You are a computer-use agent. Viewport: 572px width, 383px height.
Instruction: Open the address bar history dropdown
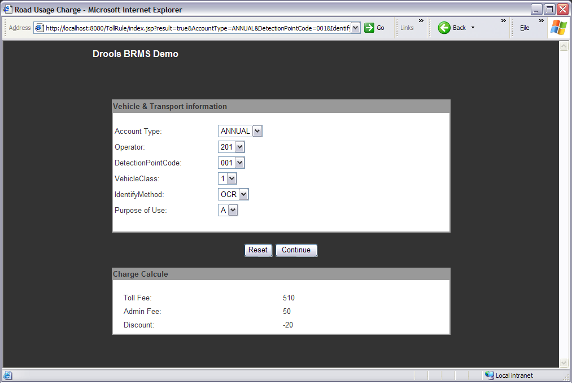356,28
